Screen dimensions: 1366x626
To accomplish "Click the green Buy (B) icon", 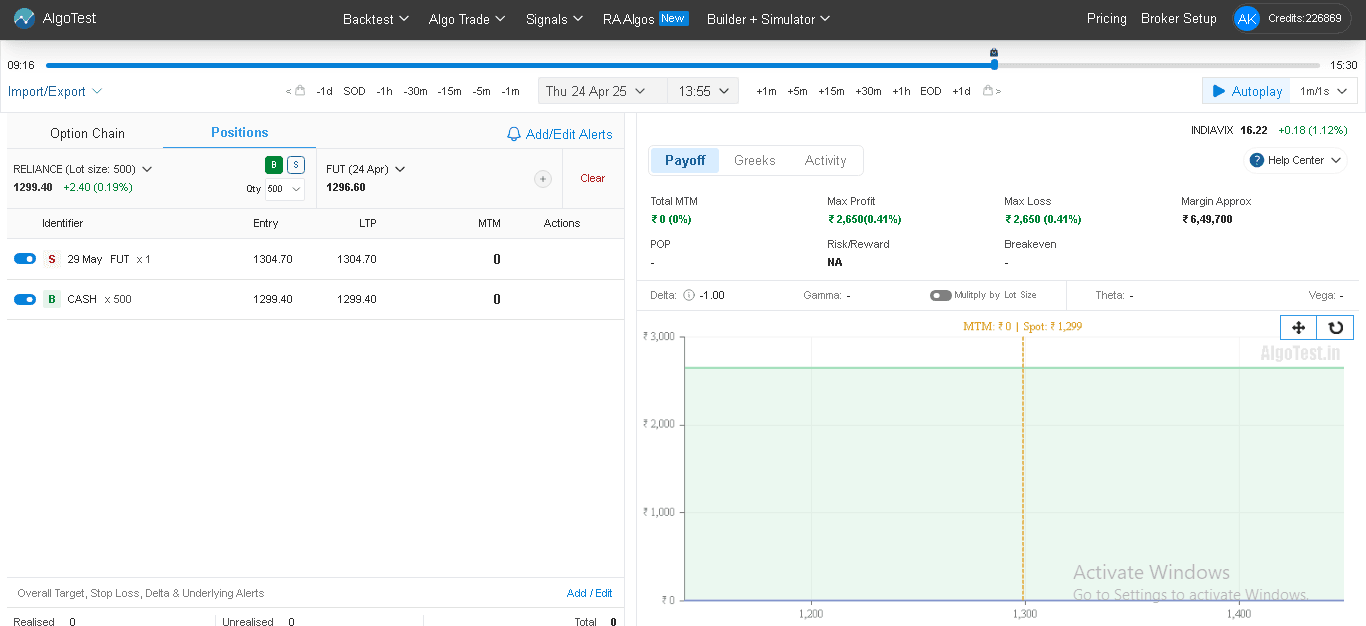I will [274, 165].
